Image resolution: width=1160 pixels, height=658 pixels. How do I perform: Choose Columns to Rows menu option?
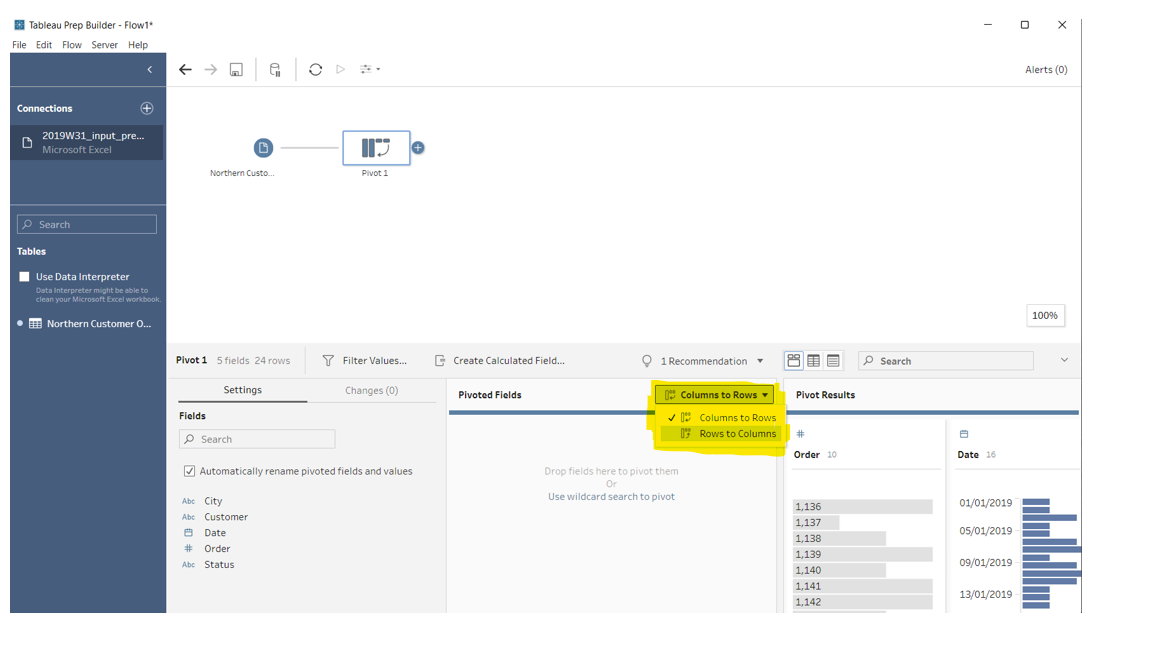[721, 417]
